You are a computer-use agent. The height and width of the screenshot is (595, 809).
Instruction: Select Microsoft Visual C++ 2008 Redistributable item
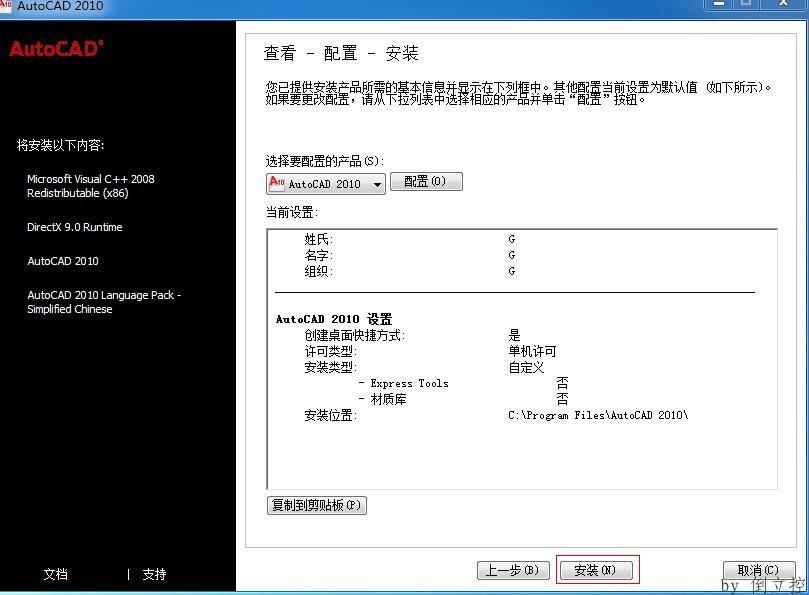90,186
